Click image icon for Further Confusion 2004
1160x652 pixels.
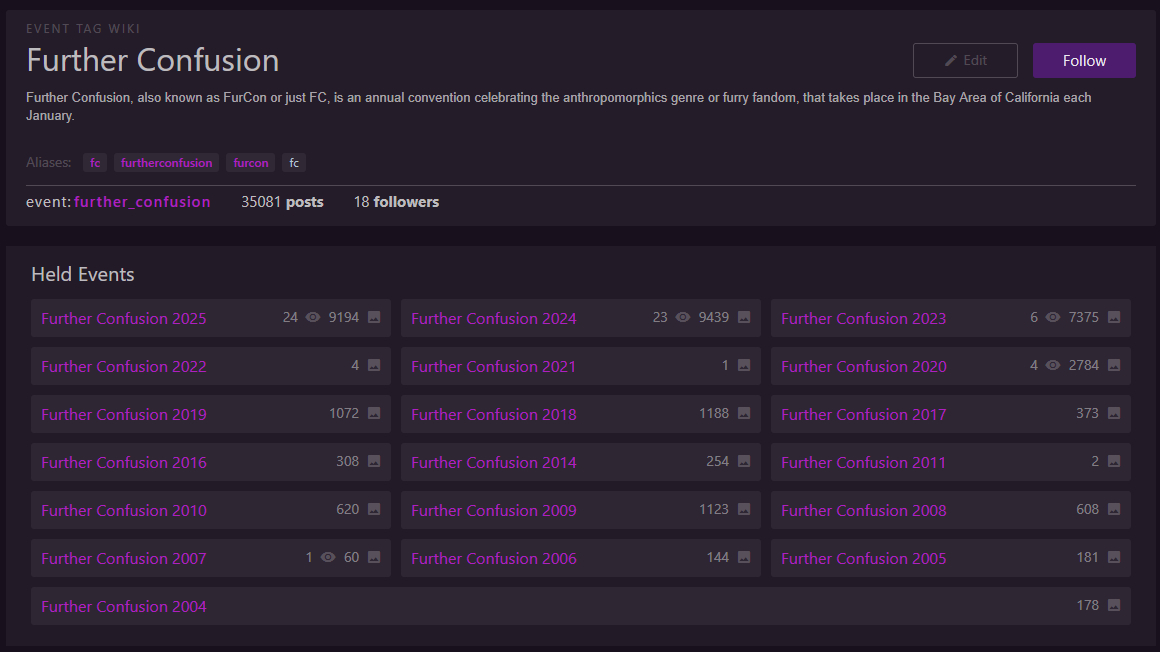coord(1114,605)
